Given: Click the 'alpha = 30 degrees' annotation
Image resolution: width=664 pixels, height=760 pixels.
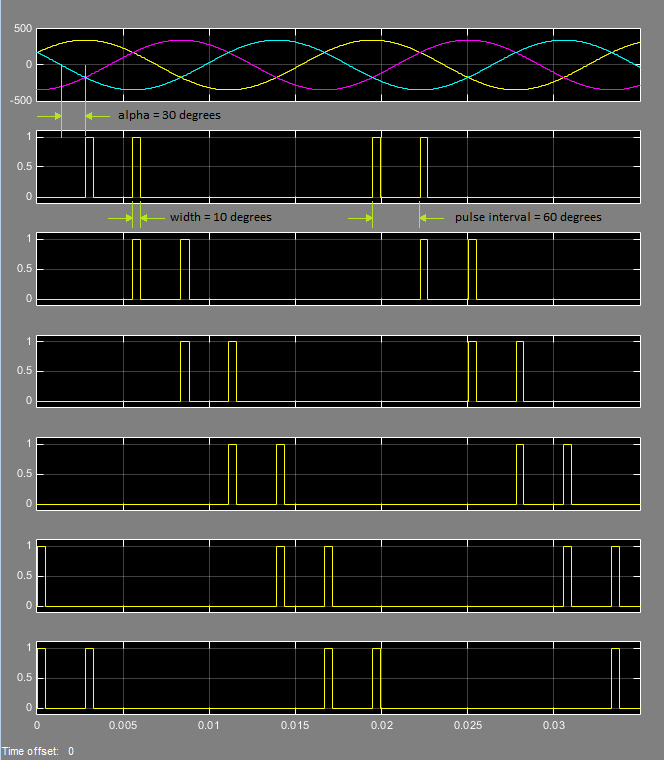Looking at the screenshot, I should 169,115.
